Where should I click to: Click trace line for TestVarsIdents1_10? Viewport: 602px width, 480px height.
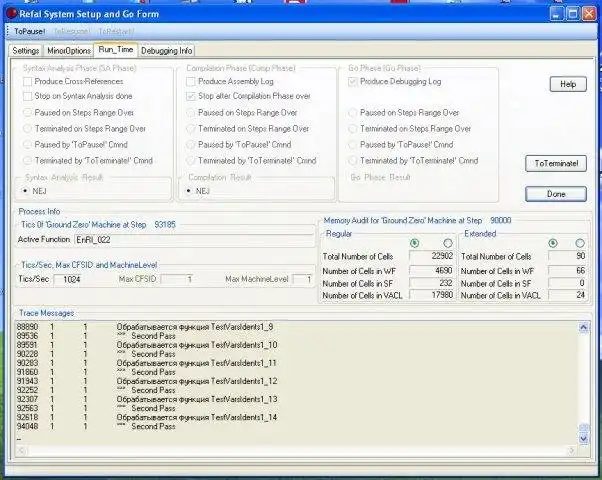(147, 345)
